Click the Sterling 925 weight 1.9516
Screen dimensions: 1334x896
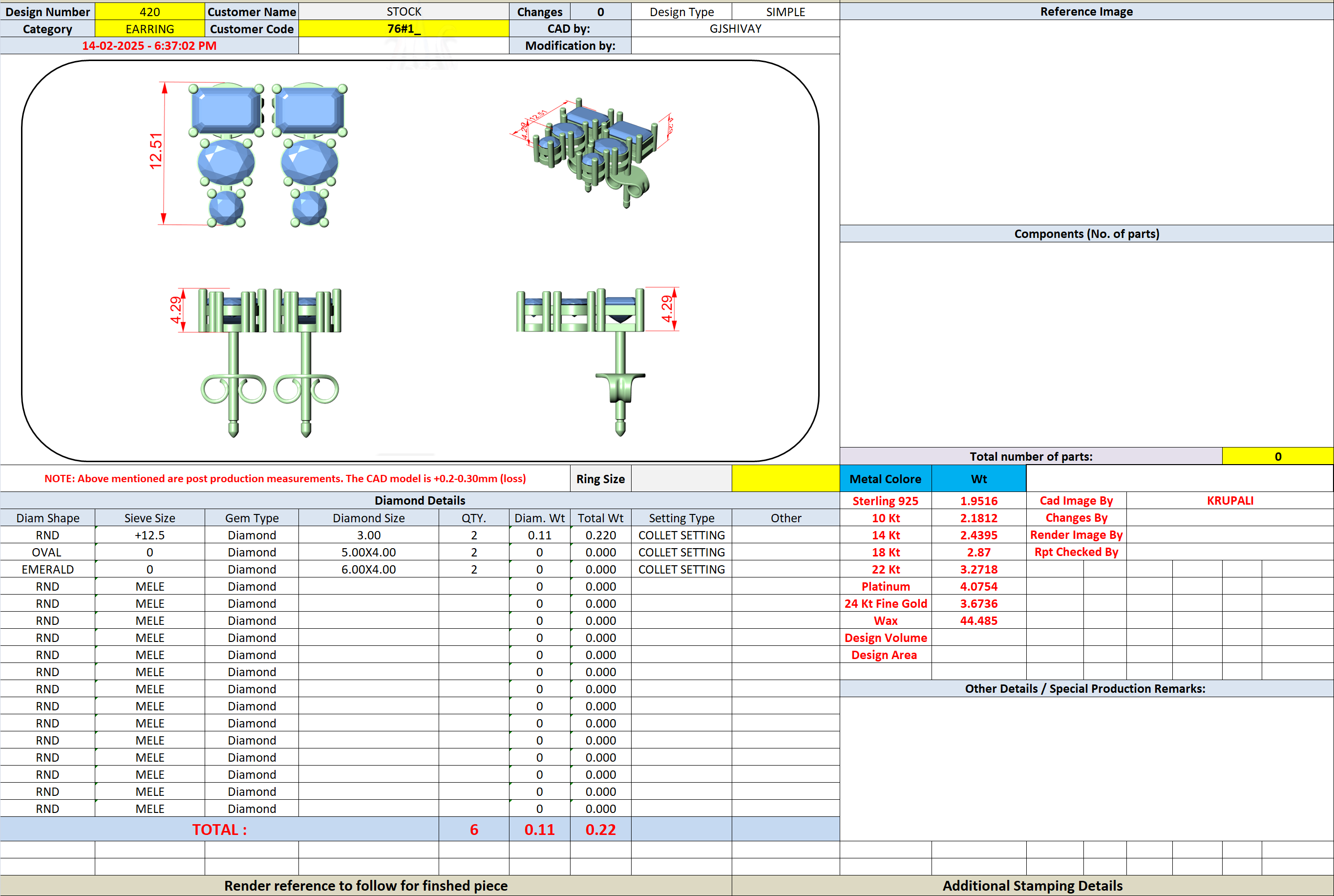coord(979,501)
